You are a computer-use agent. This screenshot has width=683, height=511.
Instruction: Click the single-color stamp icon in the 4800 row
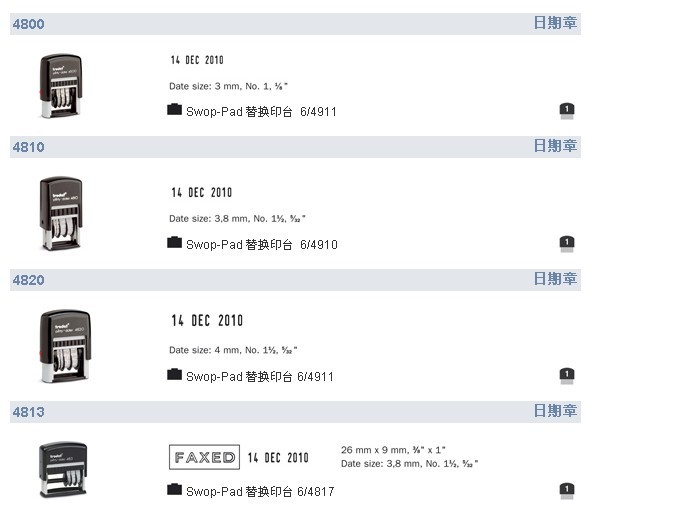pos(567,111)
